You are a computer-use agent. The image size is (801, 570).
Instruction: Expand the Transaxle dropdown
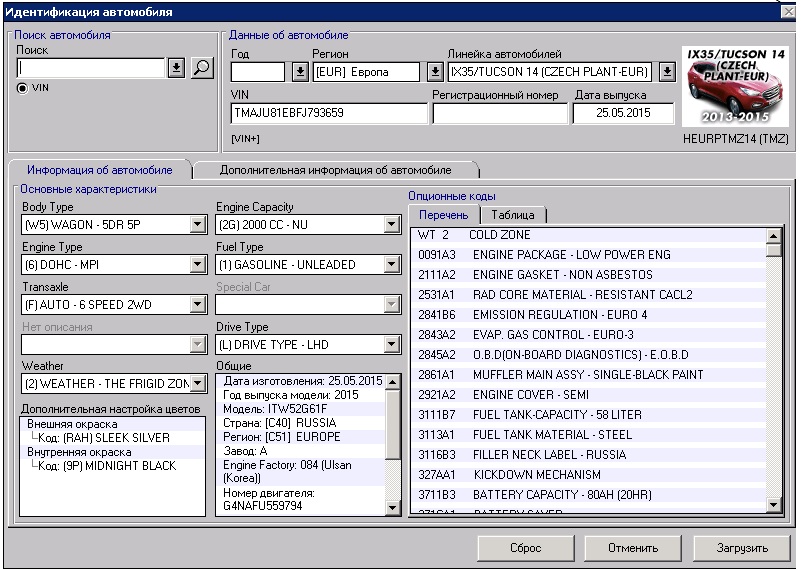197,304
